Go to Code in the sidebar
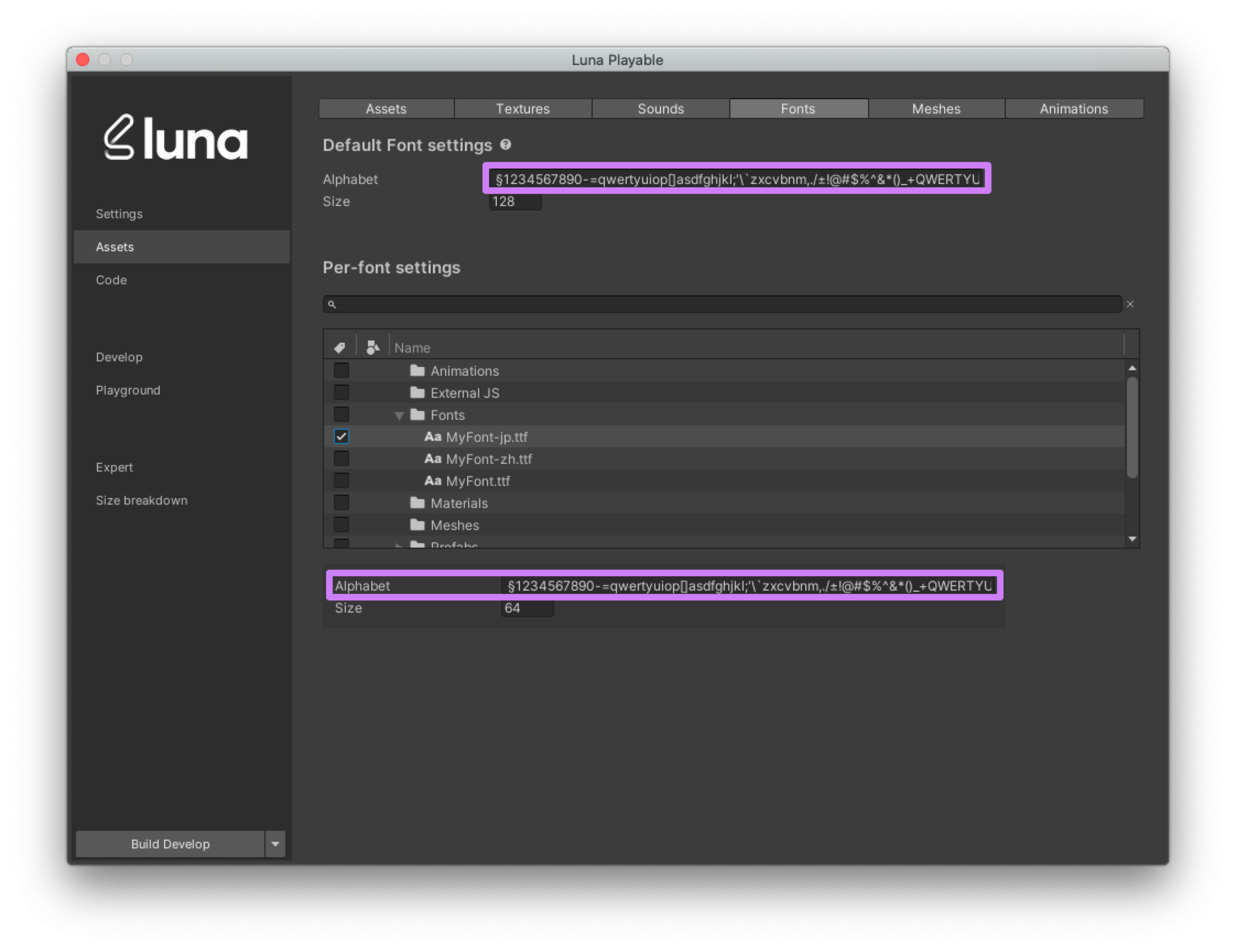Viewport: 1236px width, 952px height. pos(182,280)
